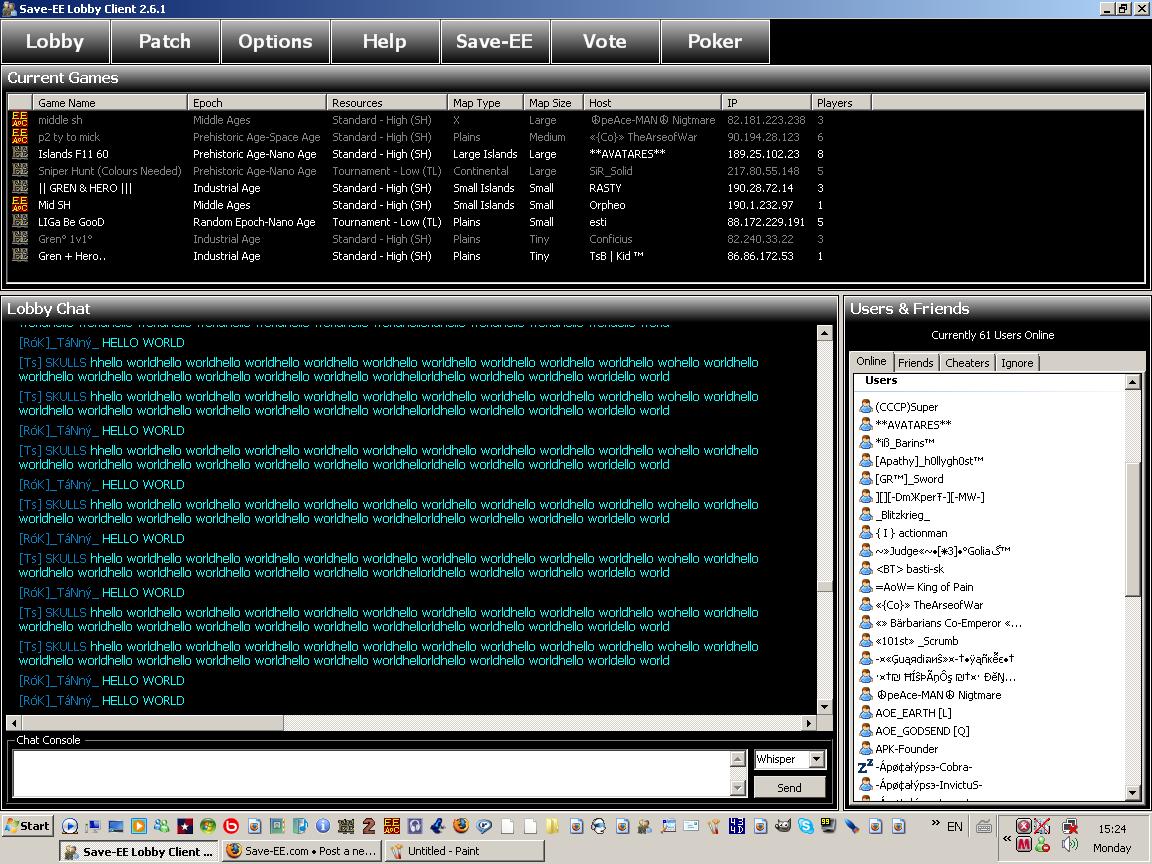Open the Poker button in top bar

point(715,42)
